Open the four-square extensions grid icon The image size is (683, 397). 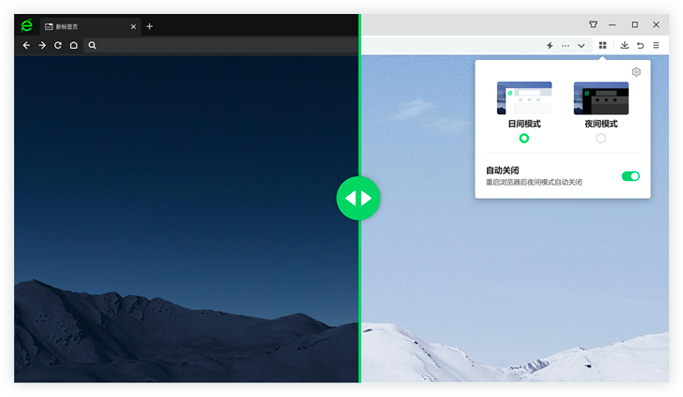[x=602, y=45]
